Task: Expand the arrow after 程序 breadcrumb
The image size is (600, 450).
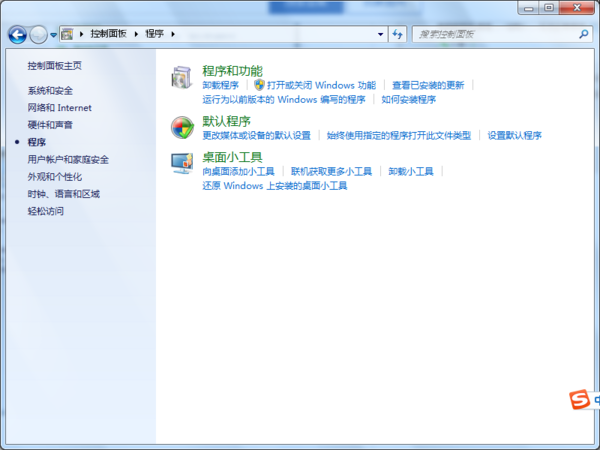Action: (x=173, y=34)
